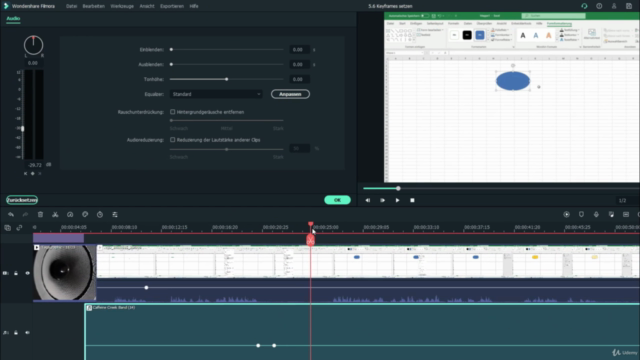The image size is (640, 360).
Task: Click the stop button in preview
Action: (x=412, y=200)
